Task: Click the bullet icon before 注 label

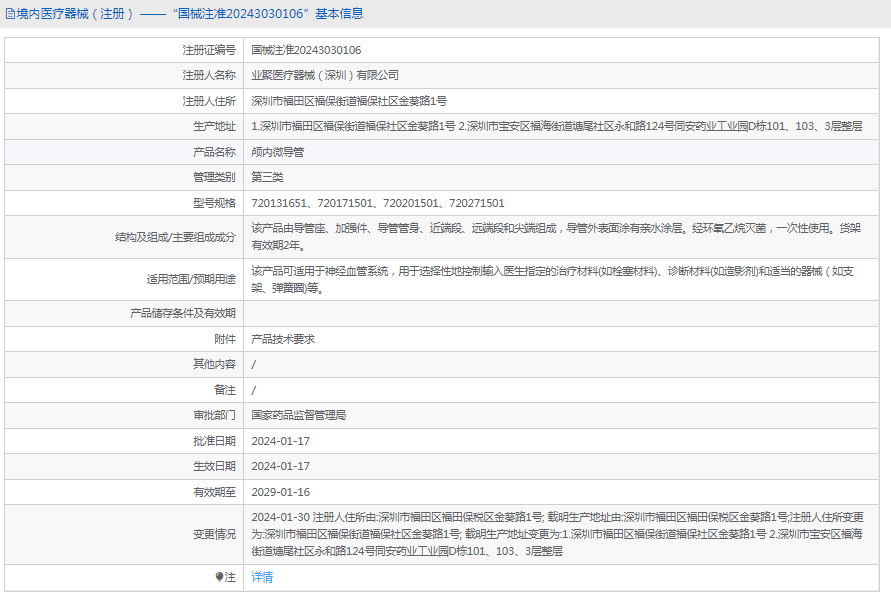Action: 219,577
